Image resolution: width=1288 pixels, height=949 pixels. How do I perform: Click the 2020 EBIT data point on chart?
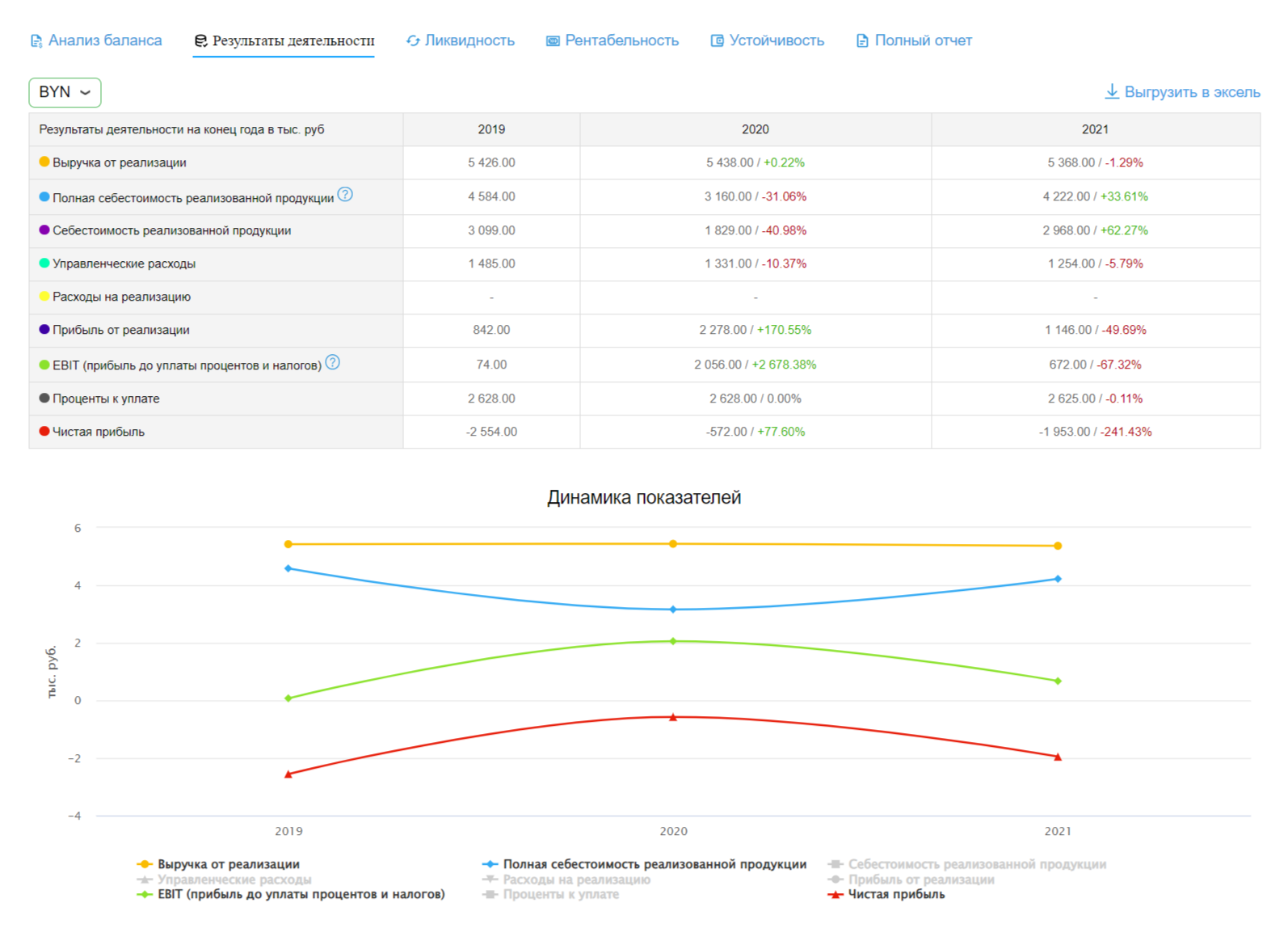[673, 641]
